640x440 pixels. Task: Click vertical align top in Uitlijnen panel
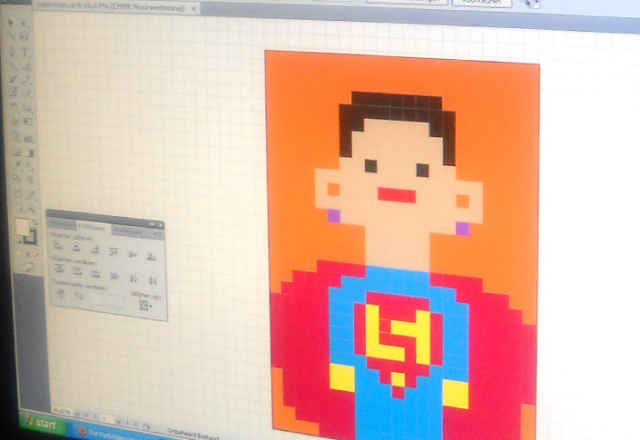pyautogui.click(x=113, y=252)
